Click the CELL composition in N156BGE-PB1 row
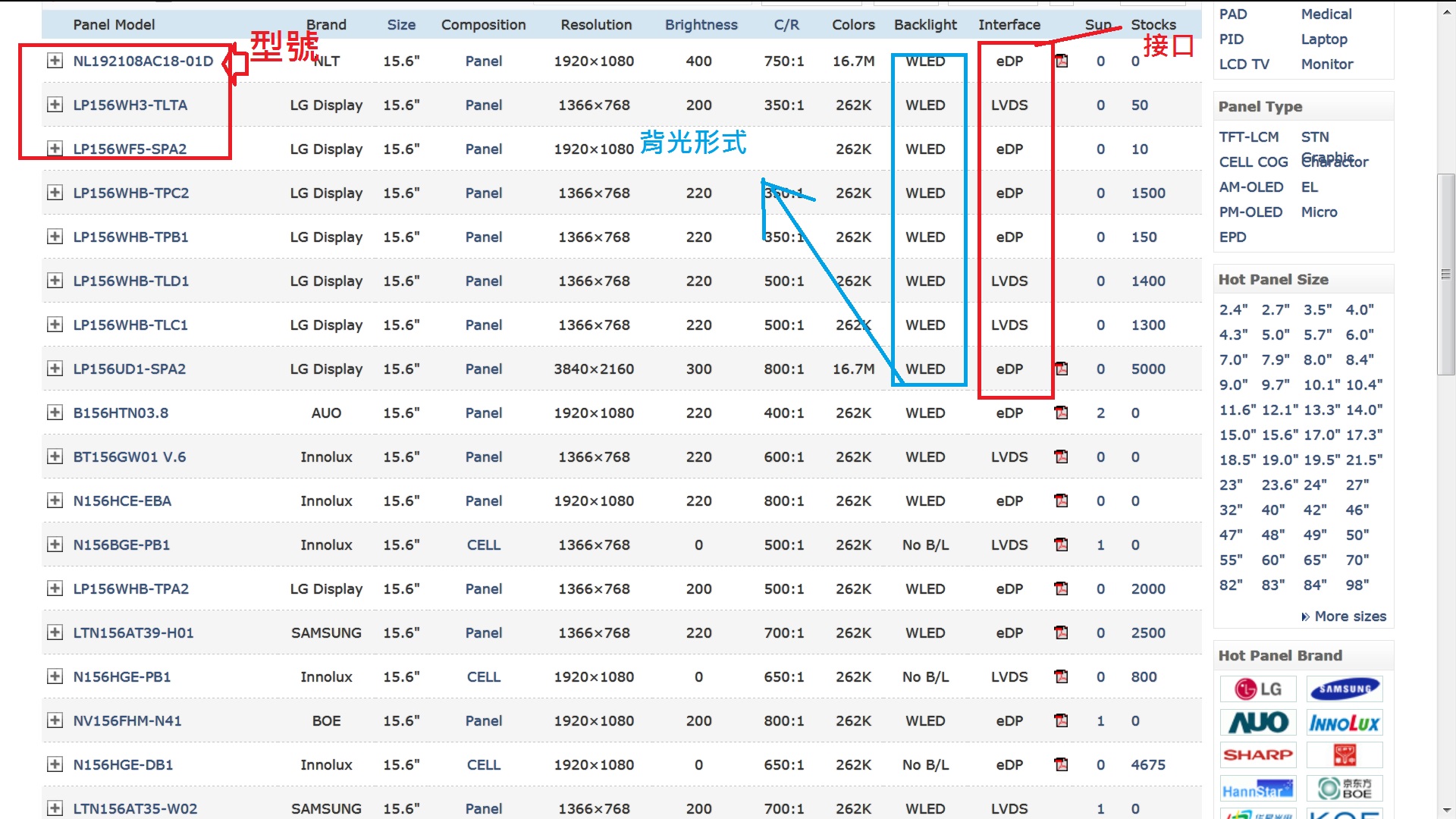The width and height of the screenshot is (1456, 819). 484,545
